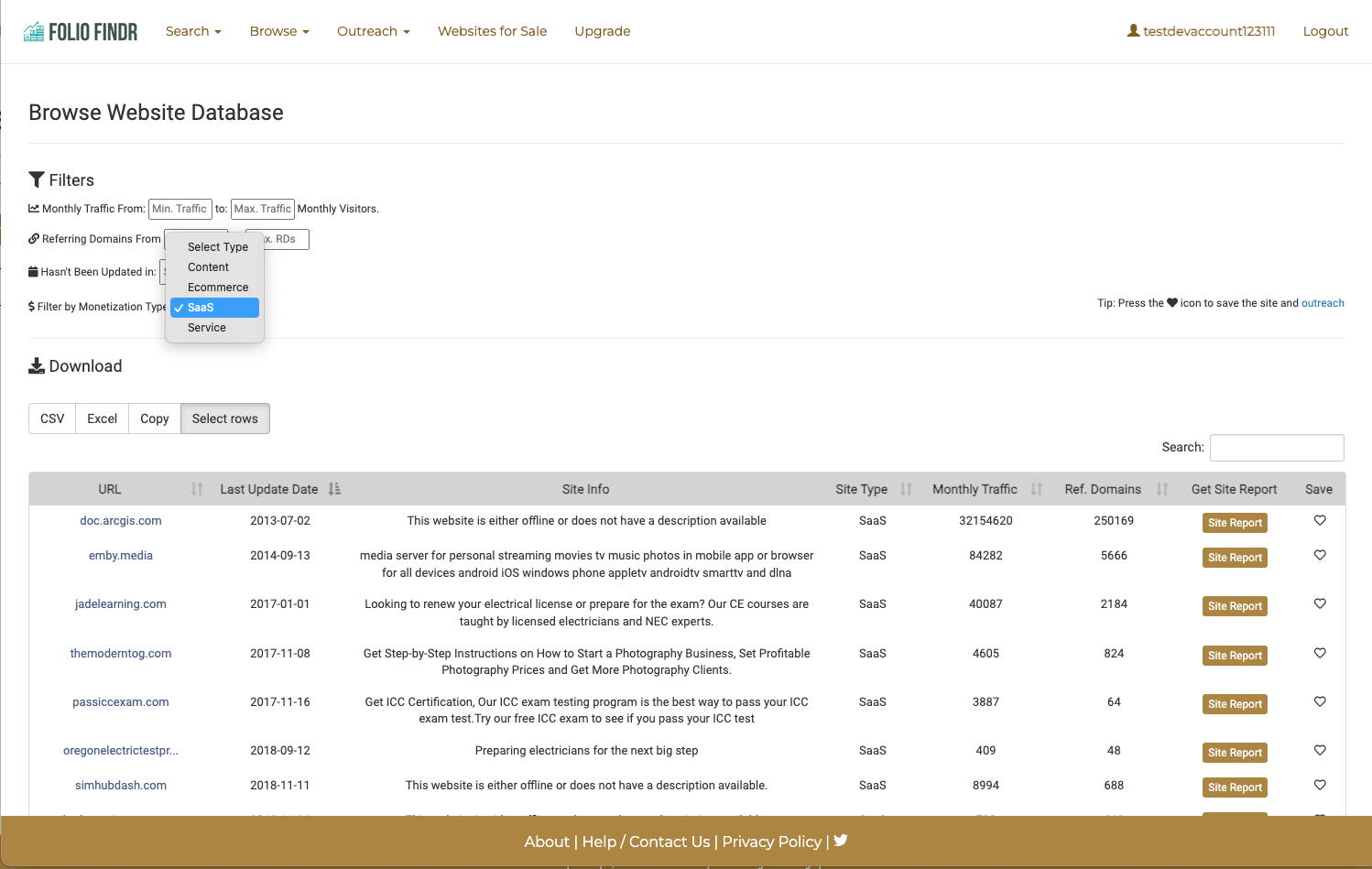The height and width of the screenshot is (869, 1372).
Task: Click the Folio Findr logo
Action: coord(81,32)
